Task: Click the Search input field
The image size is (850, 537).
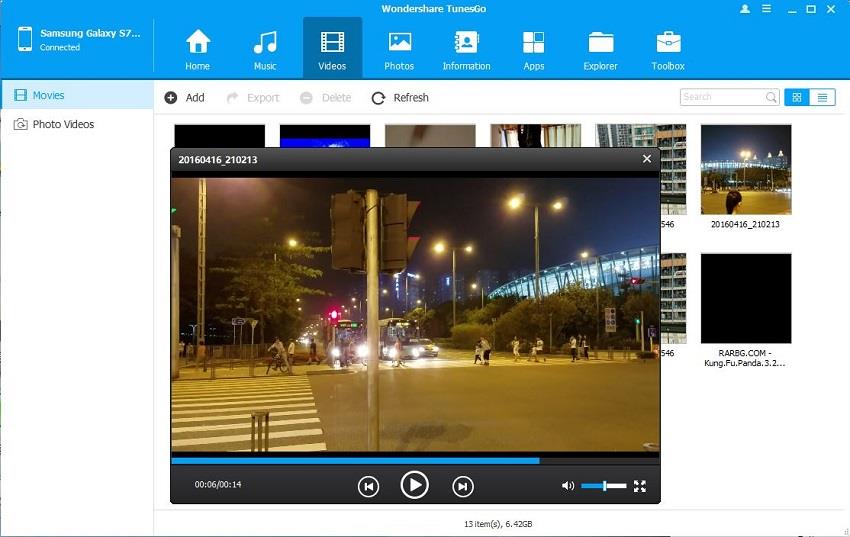Action: tap(722, 97)
